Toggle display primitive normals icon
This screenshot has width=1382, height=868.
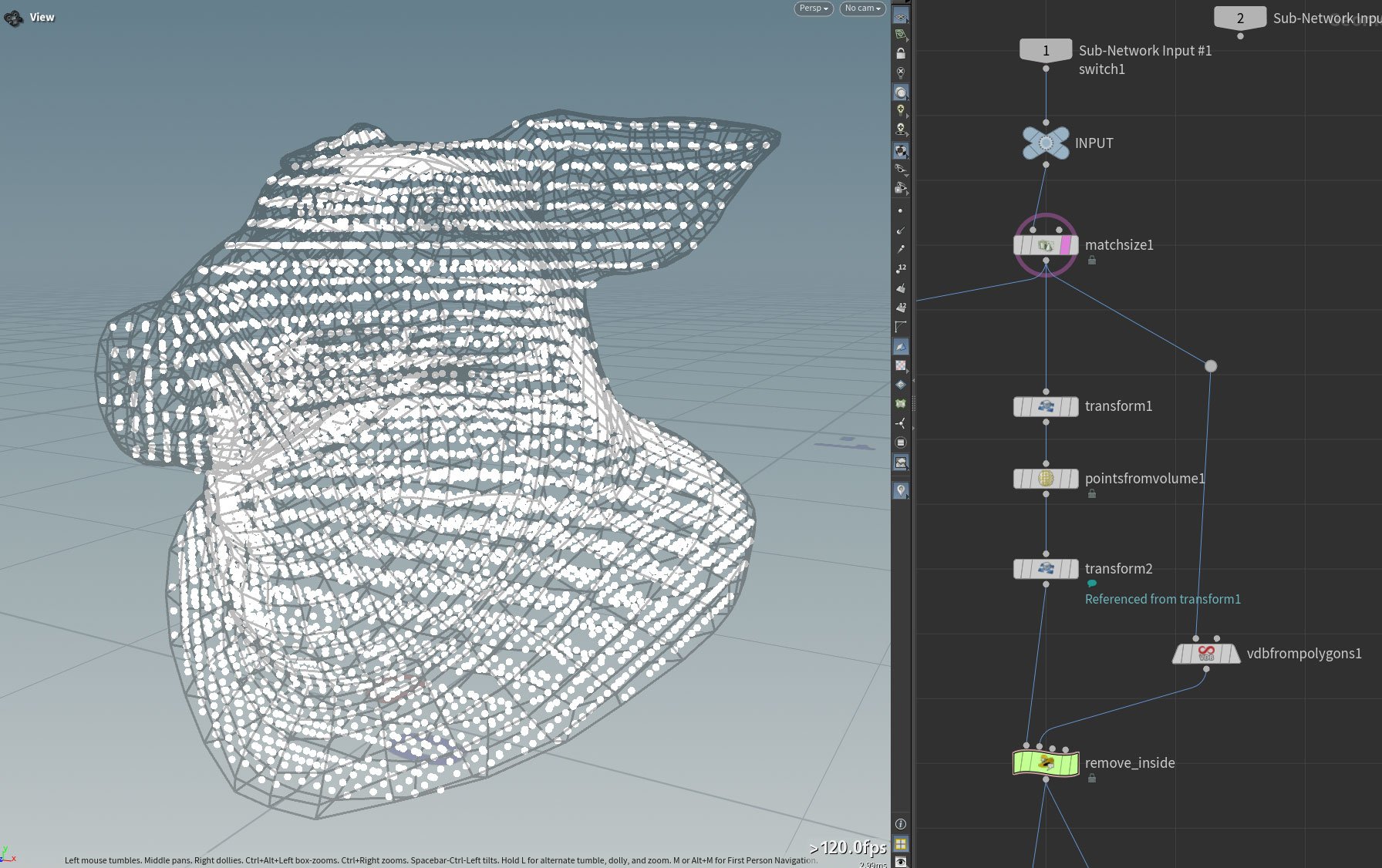pos(901,288)
